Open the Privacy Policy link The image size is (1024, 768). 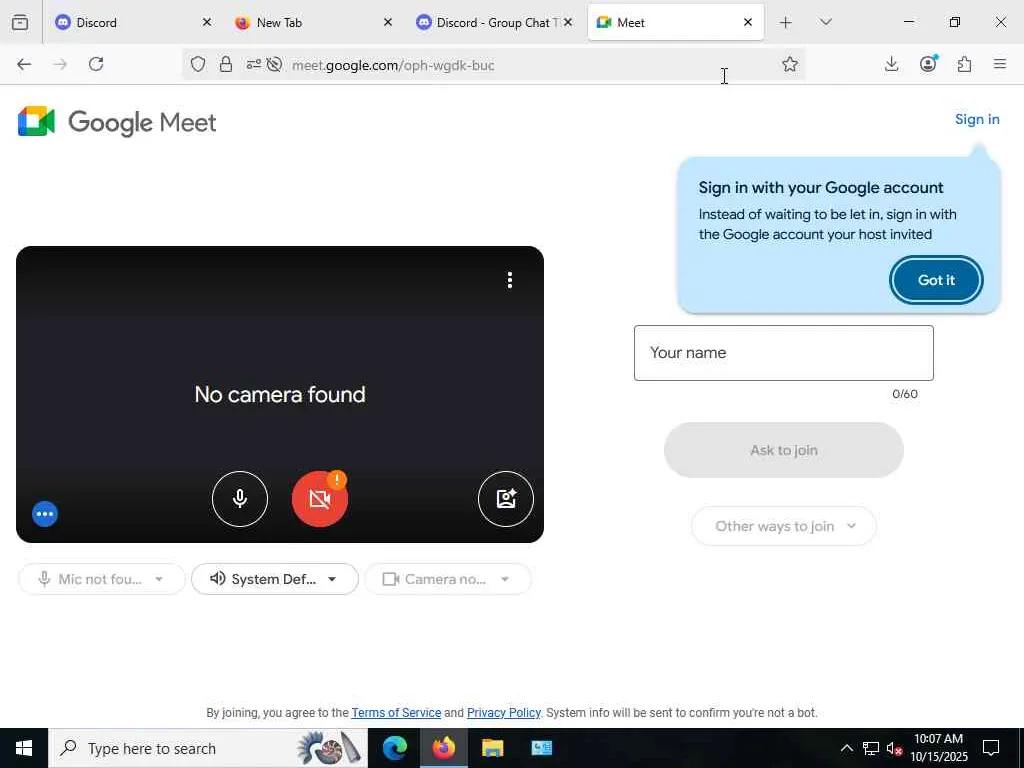point(504,712)
